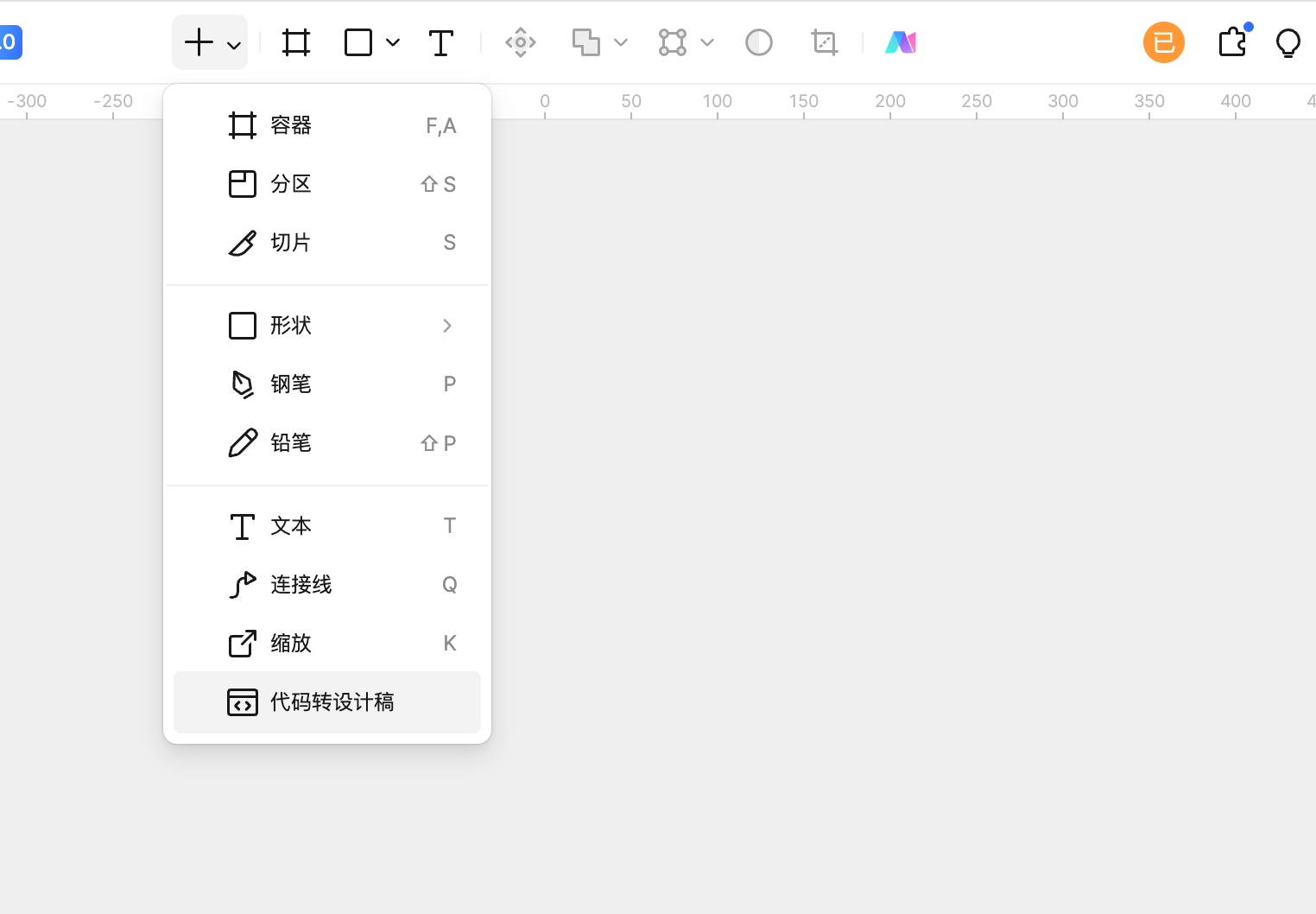Click 代码转设计稿 menu entry
Screen dimensions: 1316x914
[327, 702]
